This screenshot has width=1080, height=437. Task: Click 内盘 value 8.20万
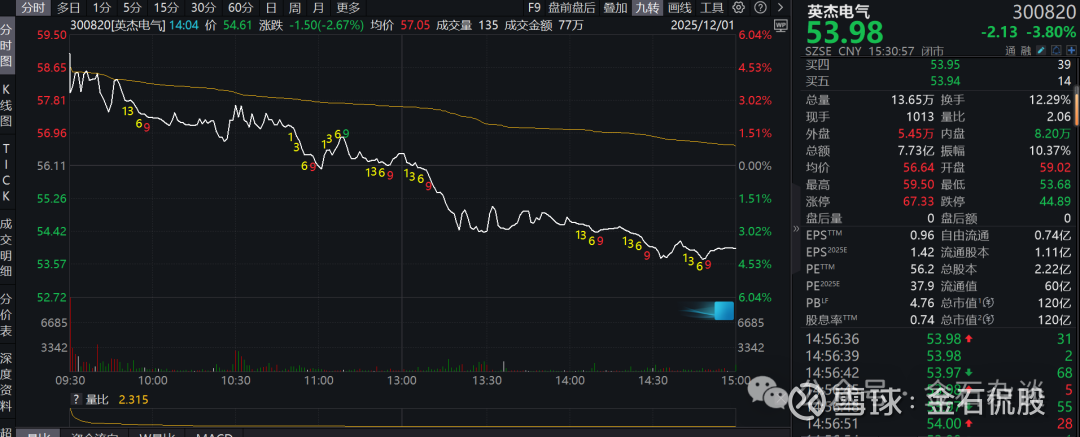click(x=1055, y=134)
